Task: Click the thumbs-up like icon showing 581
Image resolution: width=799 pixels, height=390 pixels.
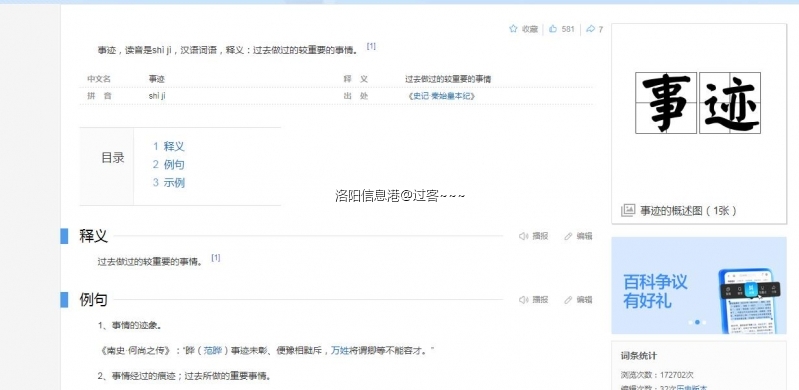Action: pos(553,29)
